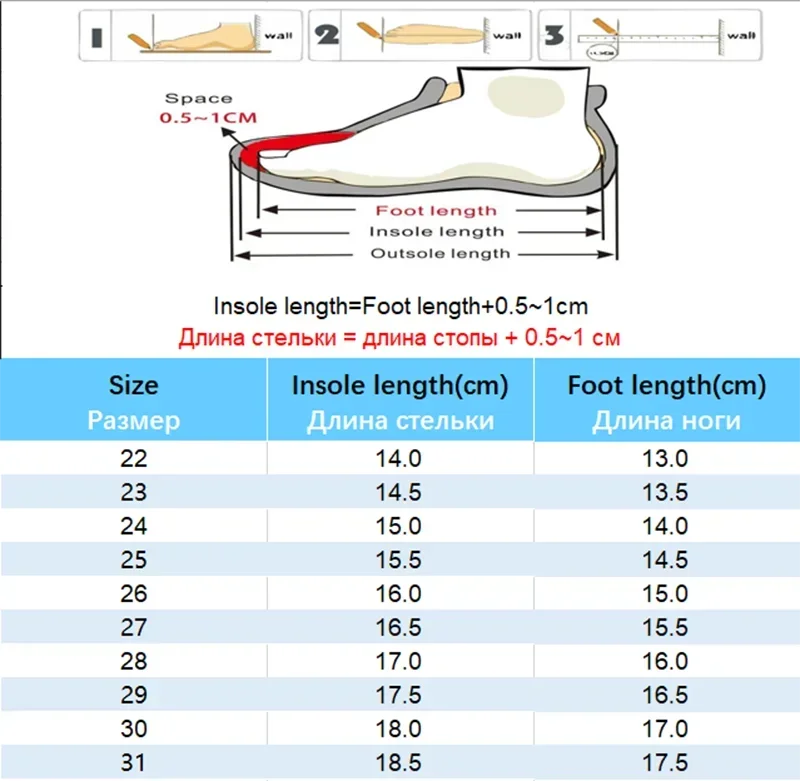Click foot length '17.0' in the size 30 row
The height and width of the screenshot is (781, 800).
(665, 728)
